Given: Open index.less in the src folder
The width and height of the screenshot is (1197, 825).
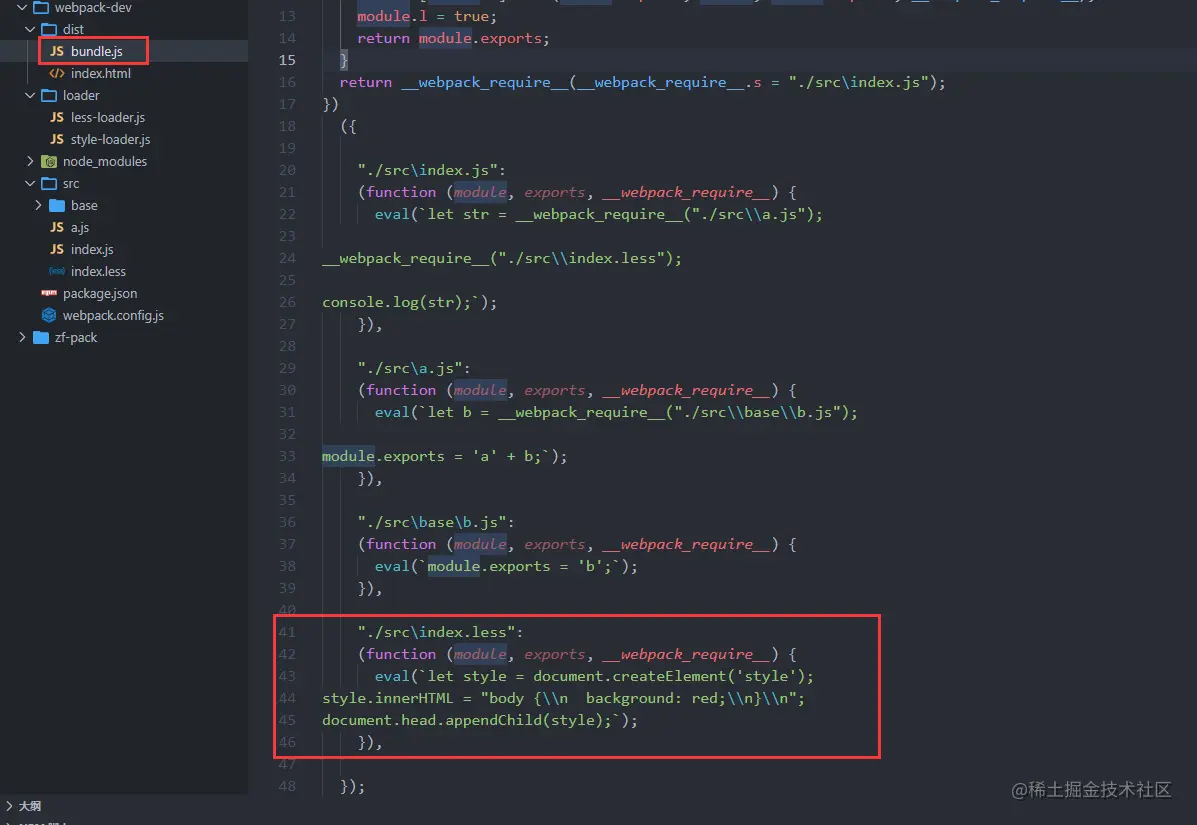Looking at the screenshot, I should (98, 272).
